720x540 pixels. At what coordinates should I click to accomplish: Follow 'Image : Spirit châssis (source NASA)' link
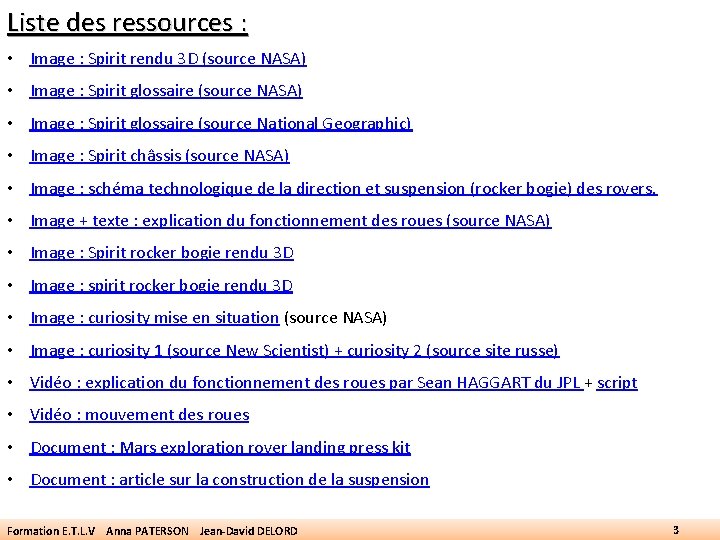[159, 156]
